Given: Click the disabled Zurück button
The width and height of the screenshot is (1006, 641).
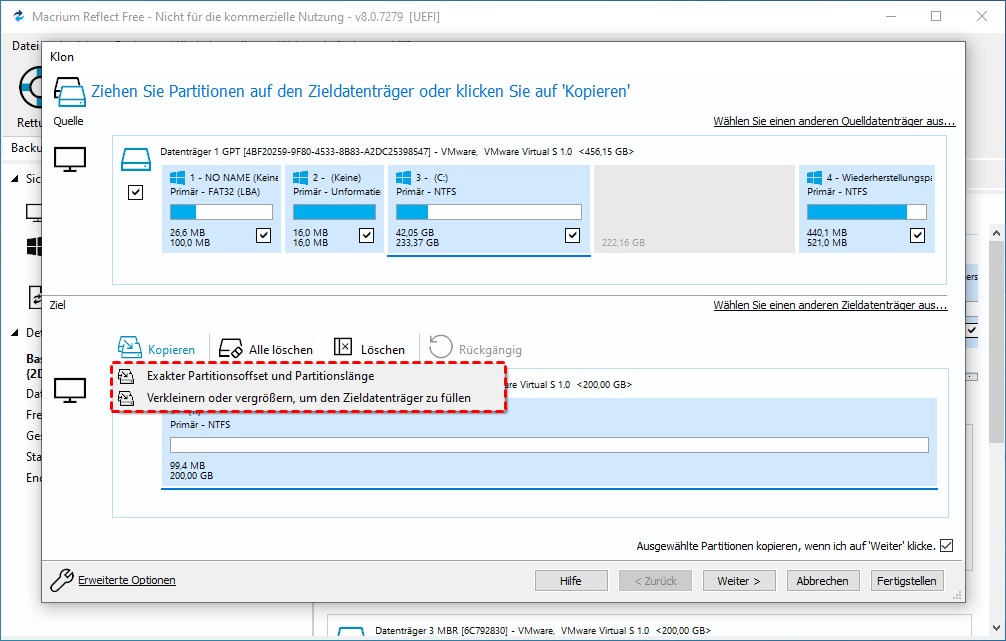Looking at the screenshot, I should coord(655,581).
